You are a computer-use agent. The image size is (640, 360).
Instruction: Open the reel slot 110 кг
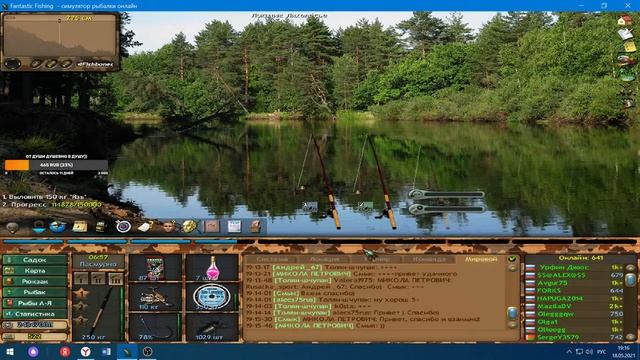tap(155, 297)
